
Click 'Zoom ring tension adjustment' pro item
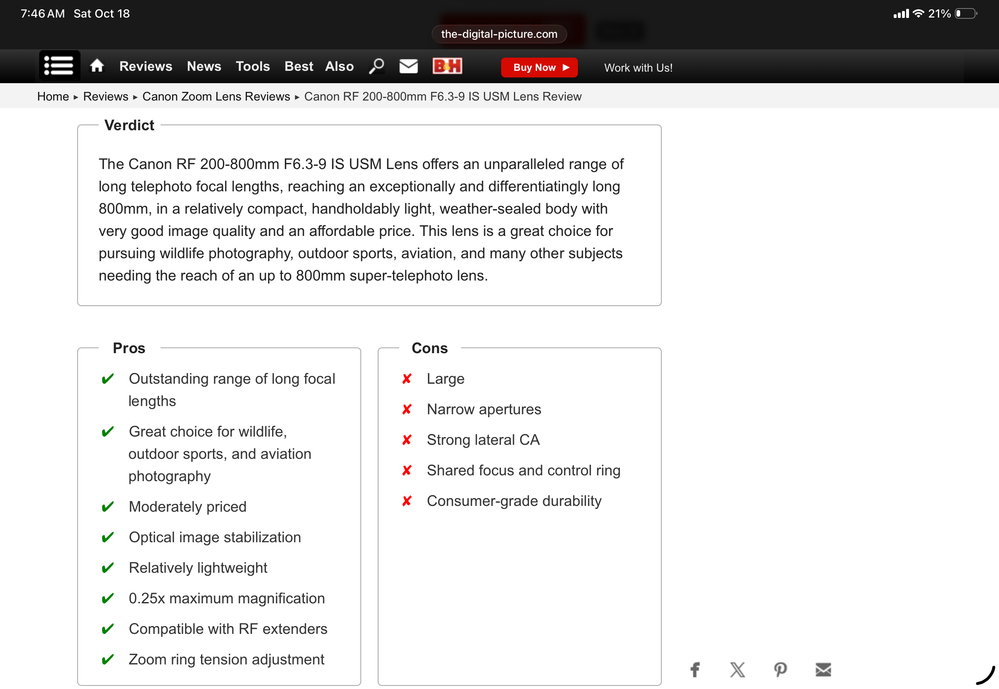tap(226, 660)
